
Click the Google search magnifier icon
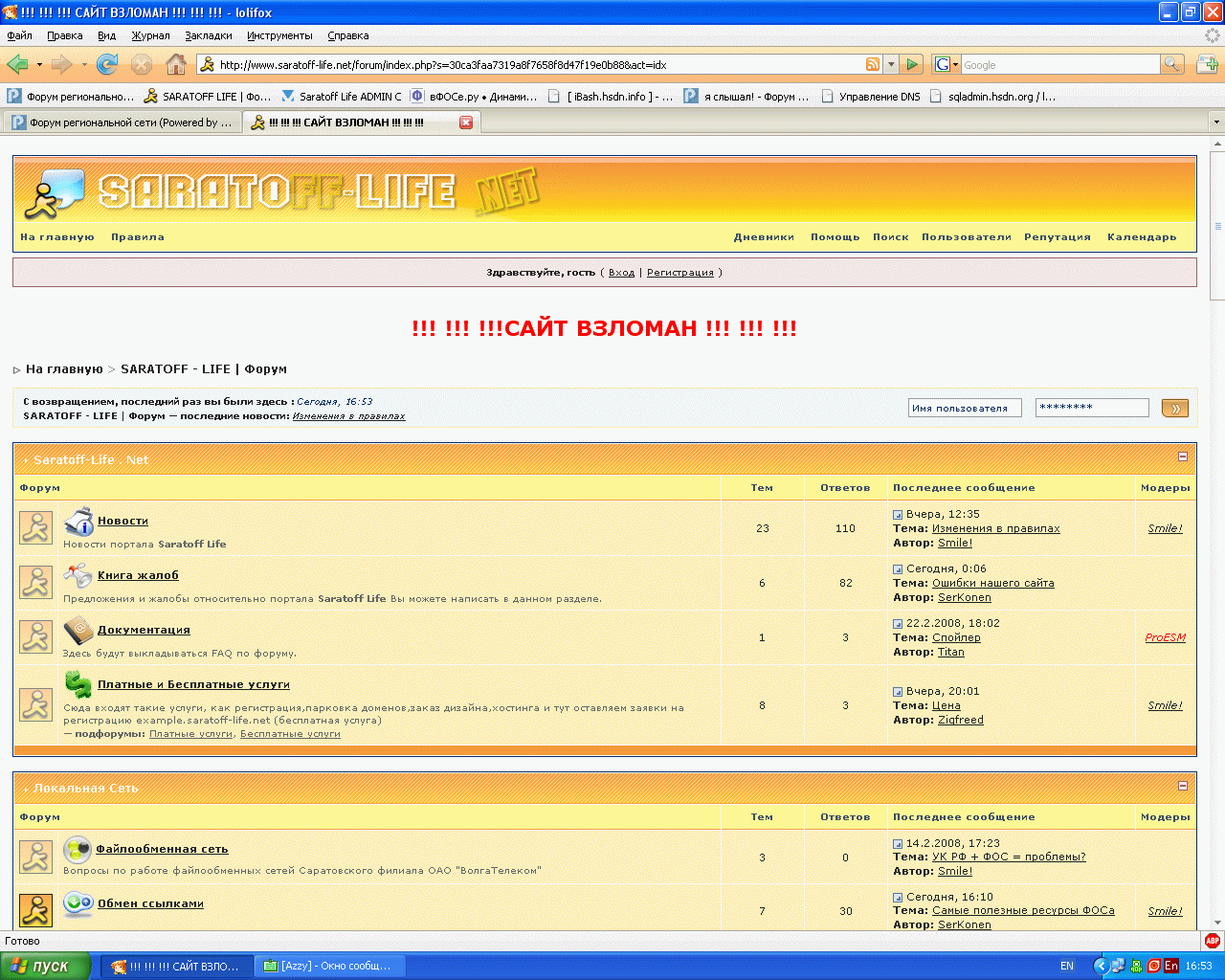click(x=1171, y=64)
